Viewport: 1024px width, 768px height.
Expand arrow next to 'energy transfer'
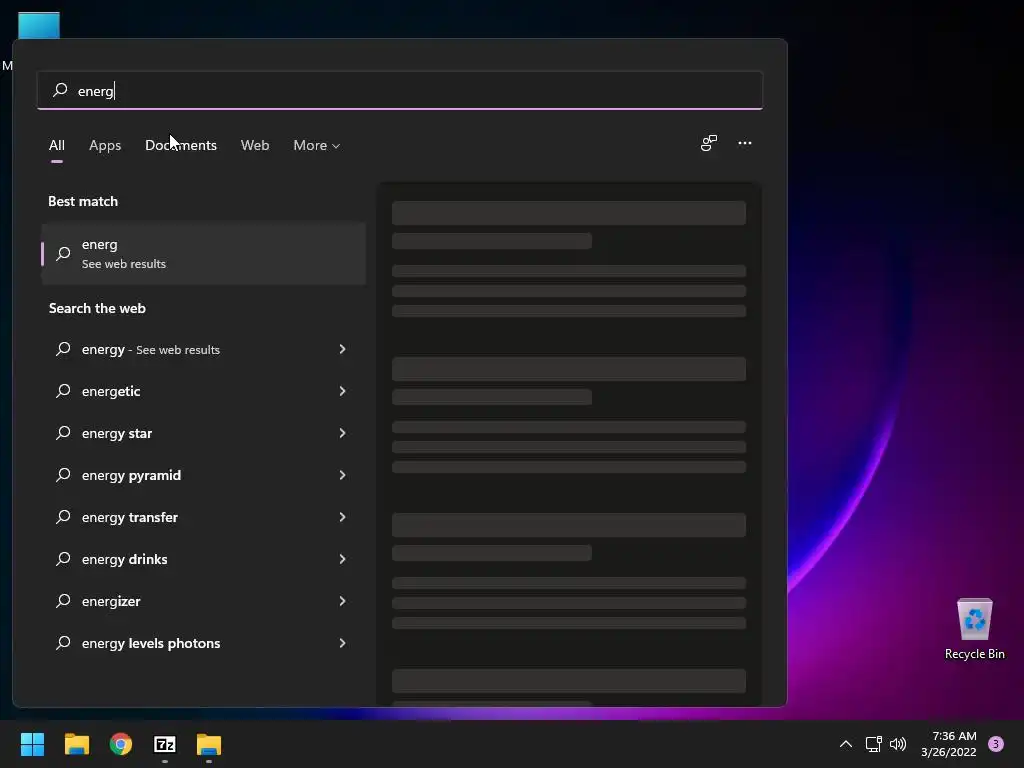click(x=342, y=517)
